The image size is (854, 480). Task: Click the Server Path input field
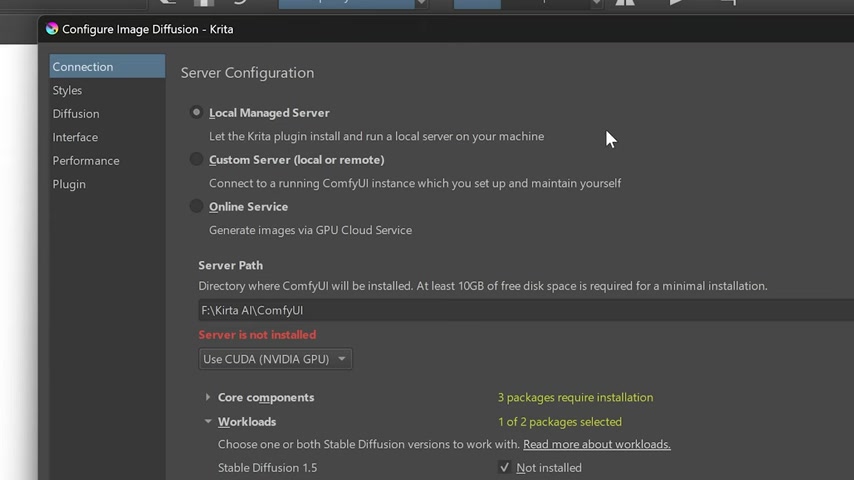[x=526, y=310]
